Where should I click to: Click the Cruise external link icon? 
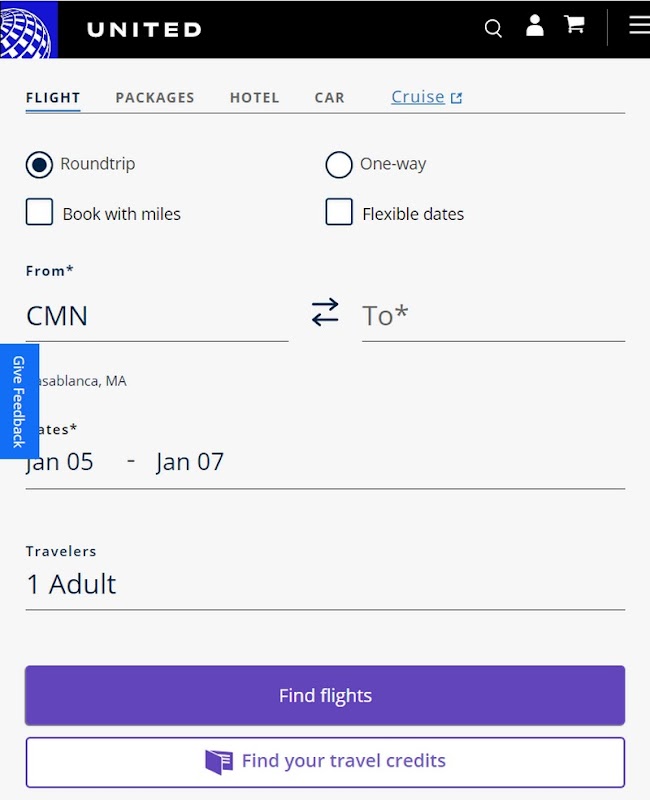[x=457, y=98]
